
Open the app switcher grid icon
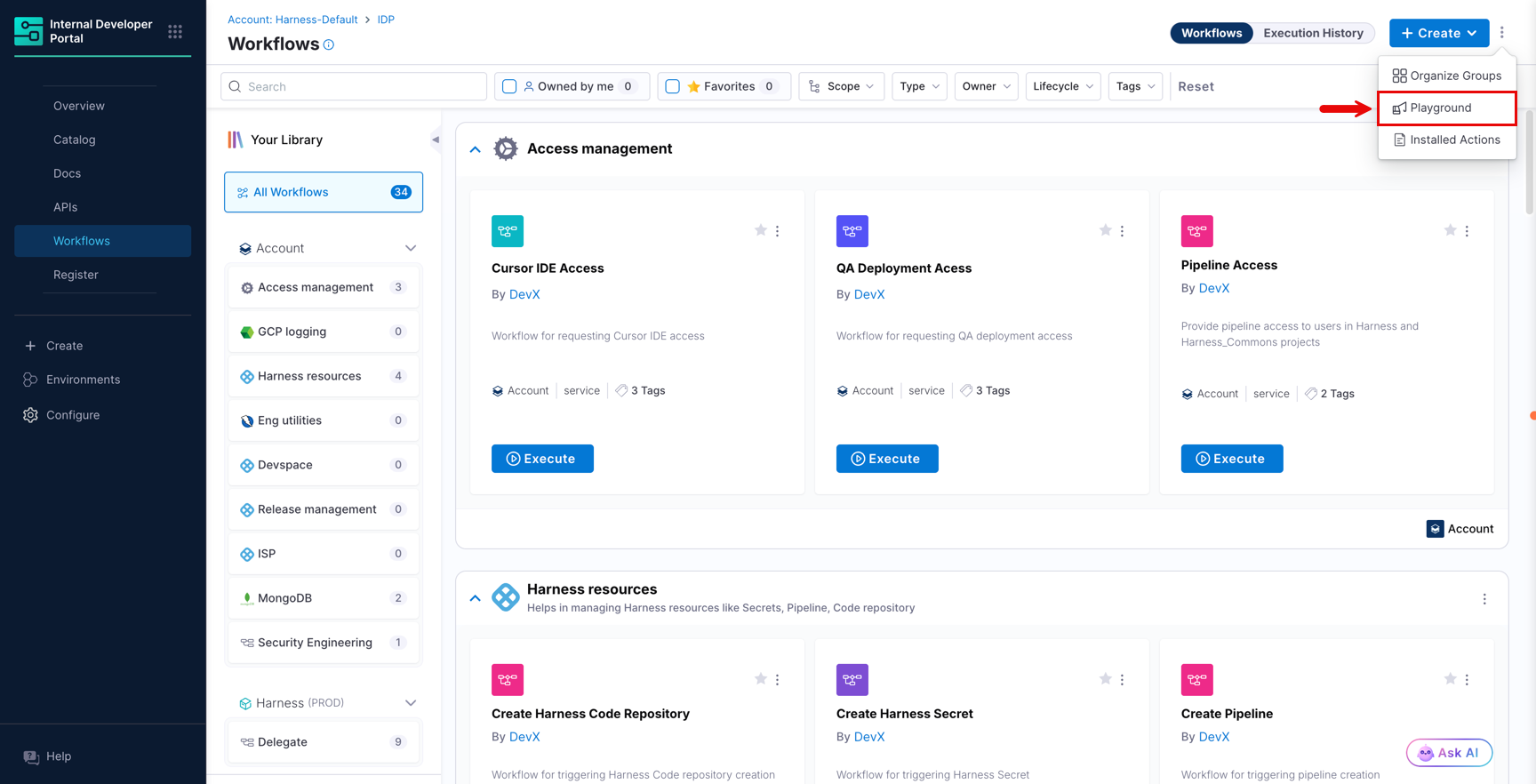tap(175, 32)
